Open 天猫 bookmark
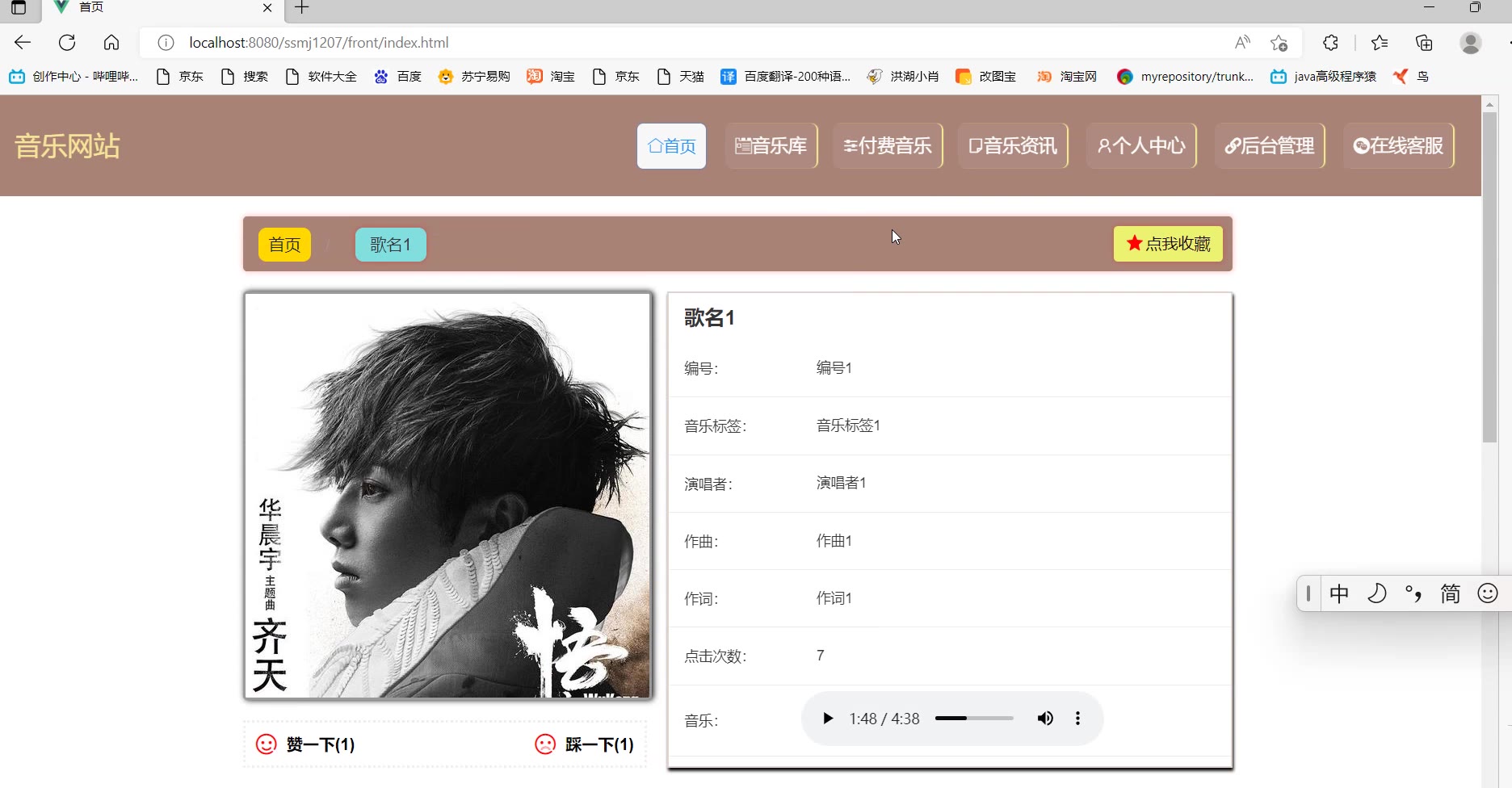1512x788 pixels. click(681, 77)
